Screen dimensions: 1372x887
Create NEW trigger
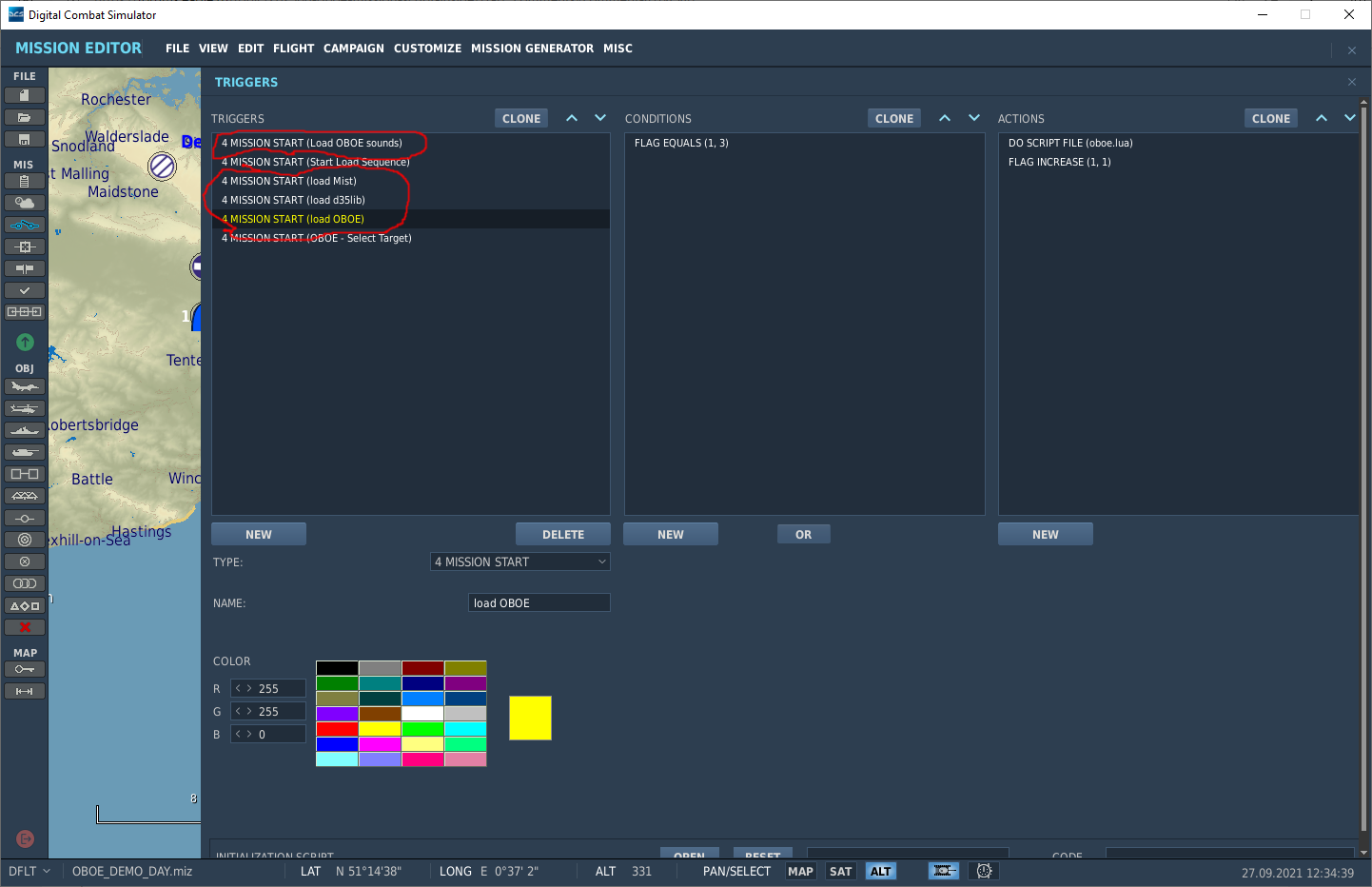click(x=259, y=534)
